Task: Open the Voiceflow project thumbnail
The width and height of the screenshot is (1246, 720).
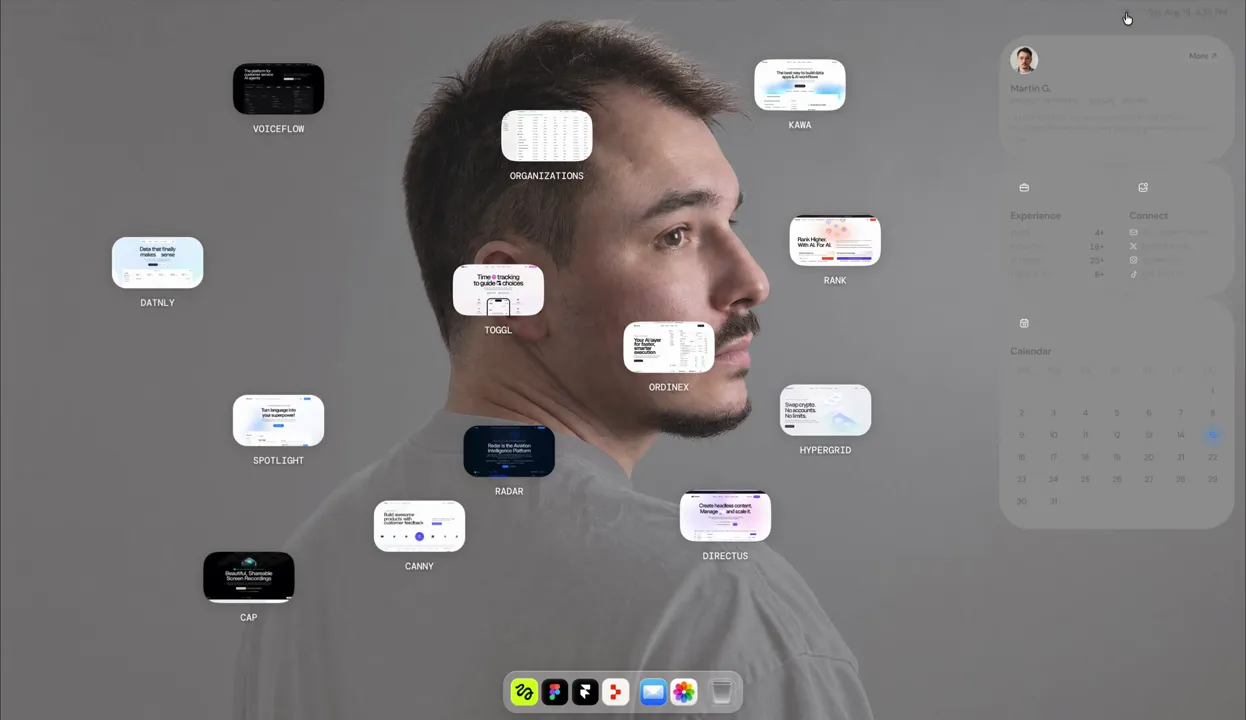Action: click(278, 89)
